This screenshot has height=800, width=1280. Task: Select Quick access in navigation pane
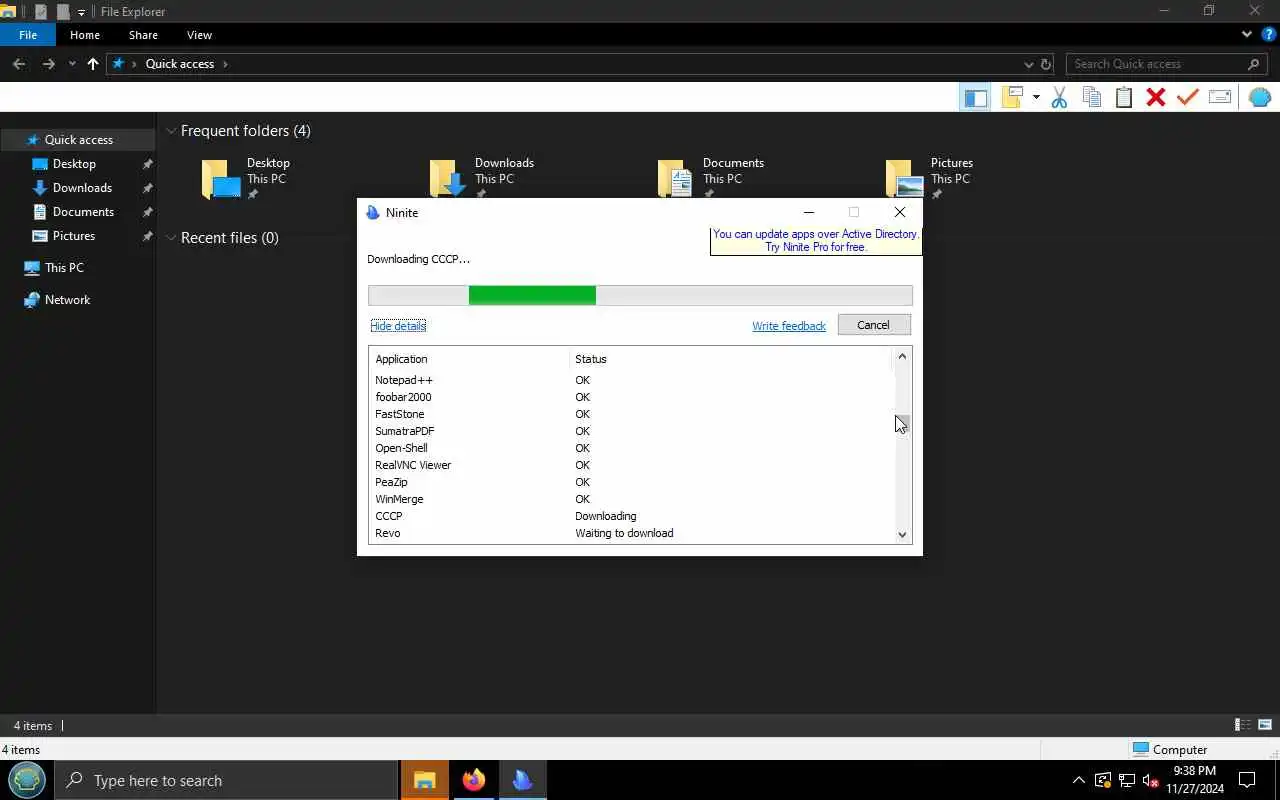(x=78, y=140)
